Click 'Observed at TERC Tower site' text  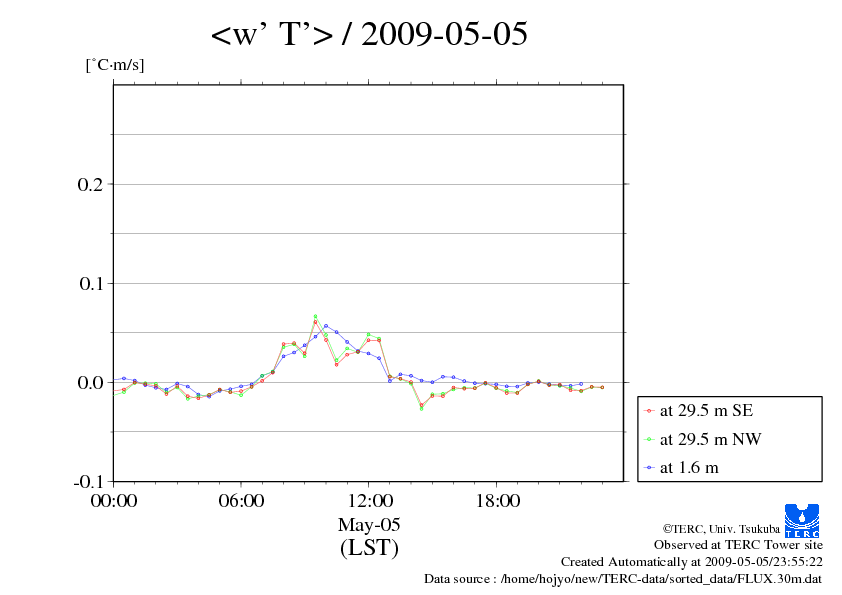(x=738, y=545)
